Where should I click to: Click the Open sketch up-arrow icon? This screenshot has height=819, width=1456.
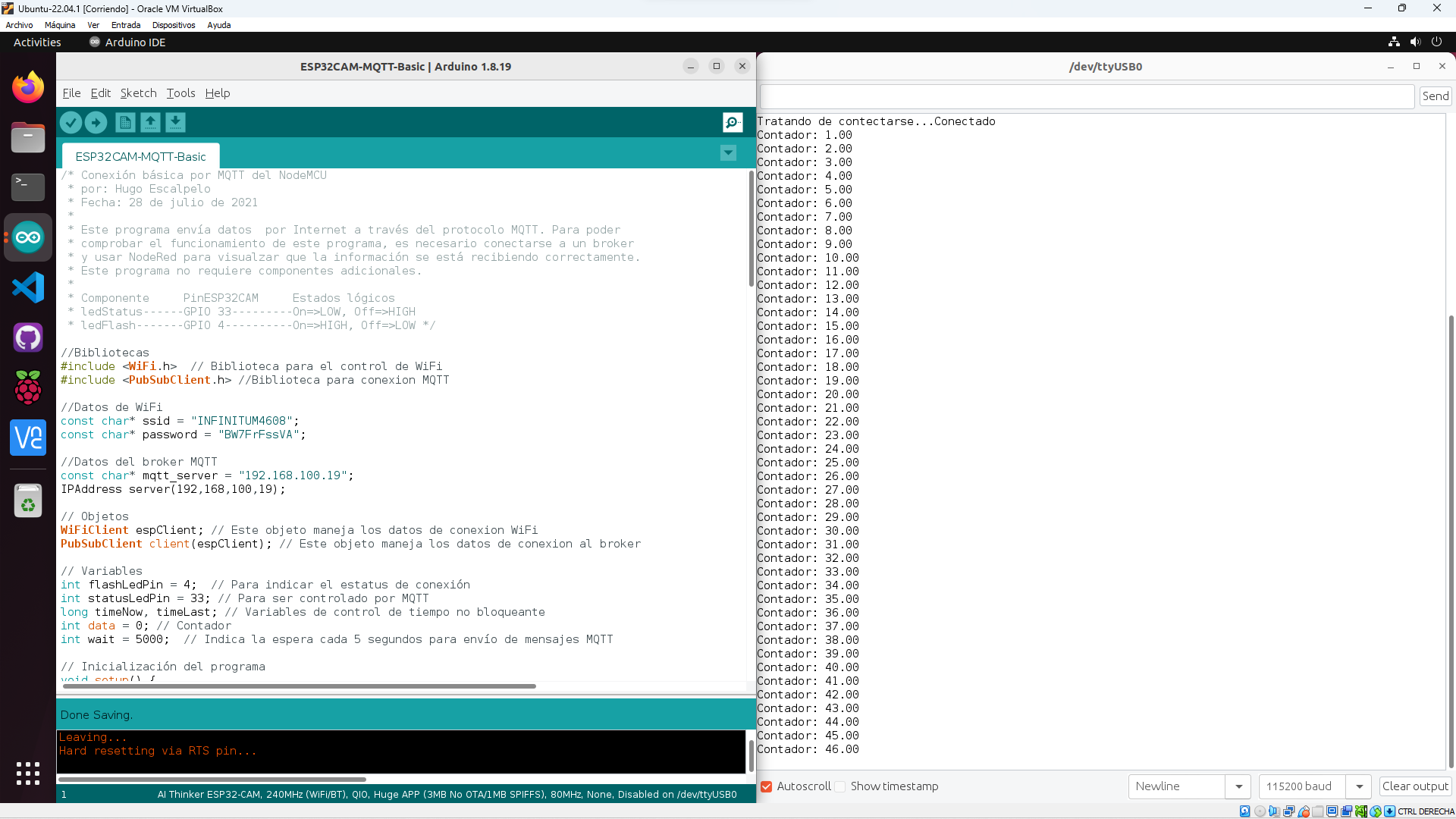pyautogui.click(x=150, y=122)
